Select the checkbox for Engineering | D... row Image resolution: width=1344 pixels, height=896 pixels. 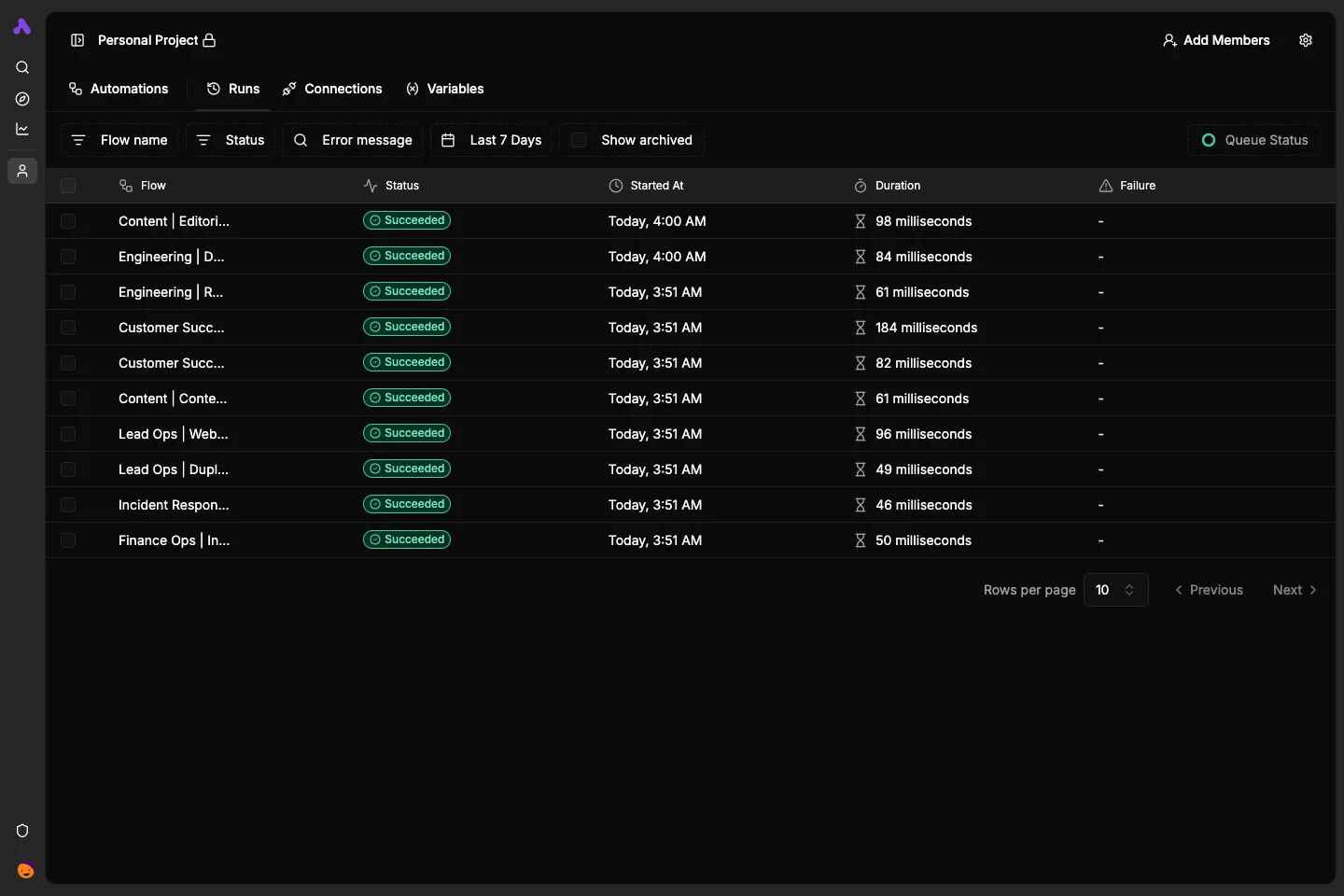click(x=68, y=257)
